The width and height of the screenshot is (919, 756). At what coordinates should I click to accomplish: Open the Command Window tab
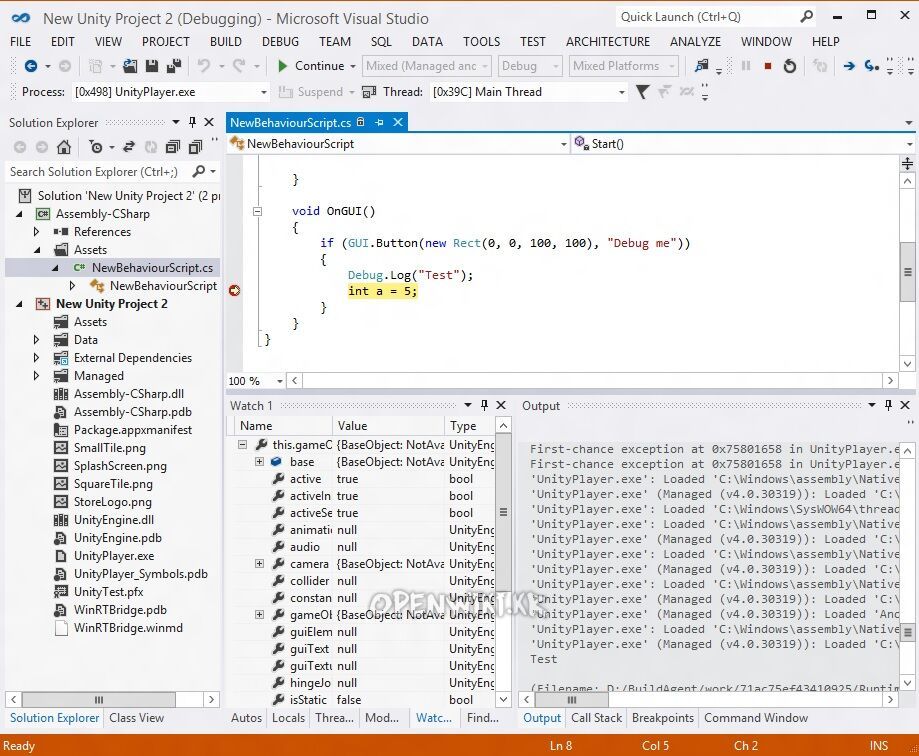[x=755, y=718]
